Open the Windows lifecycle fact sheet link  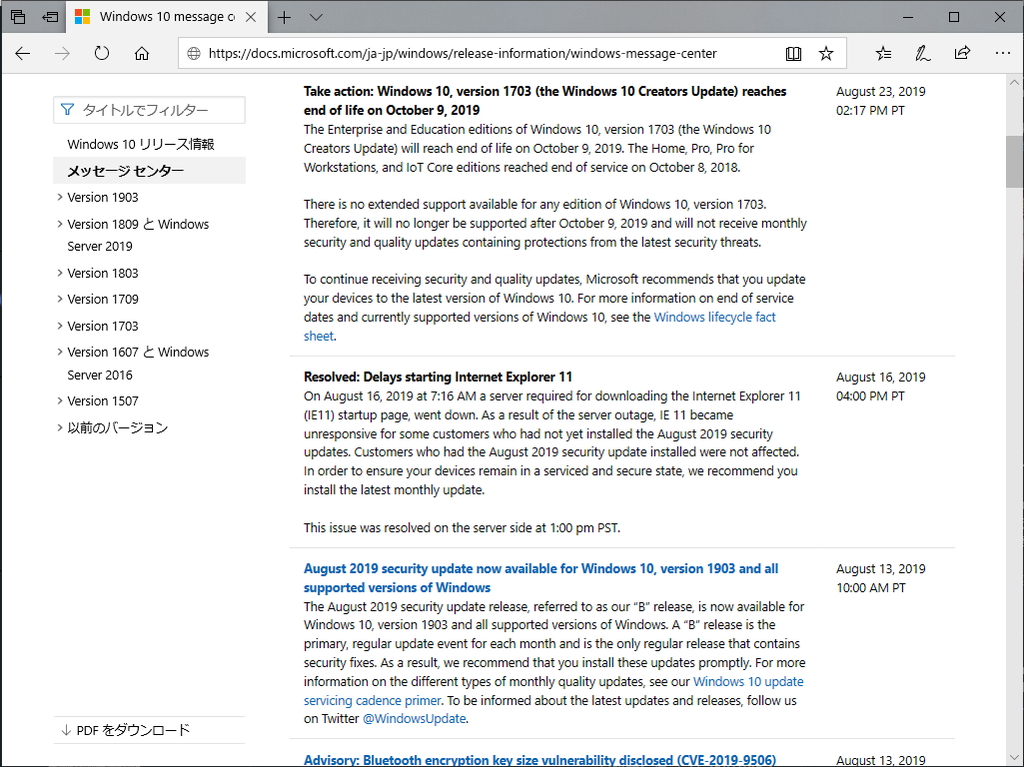click(714, 318)
